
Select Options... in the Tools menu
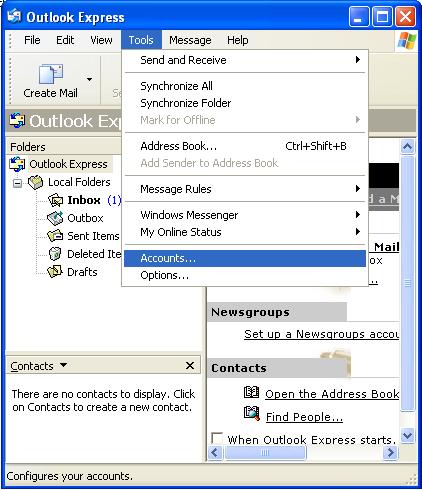pyautogui.click(x=245, y=275)
